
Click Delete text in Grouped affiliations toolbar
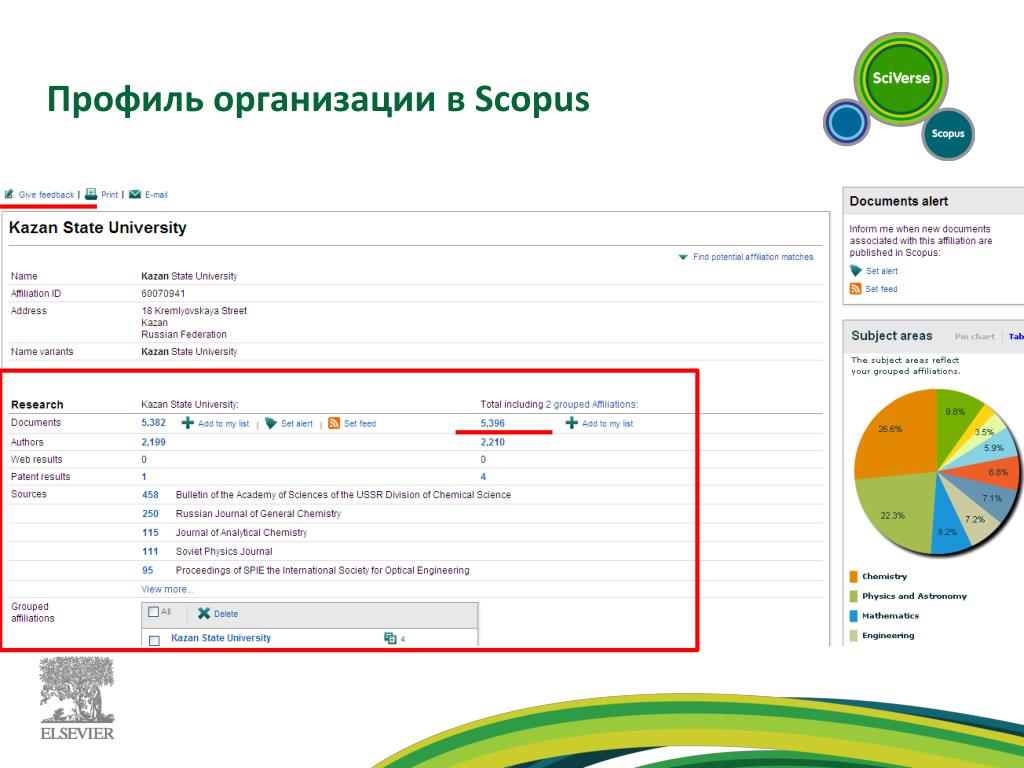click(x=226, y=614)
